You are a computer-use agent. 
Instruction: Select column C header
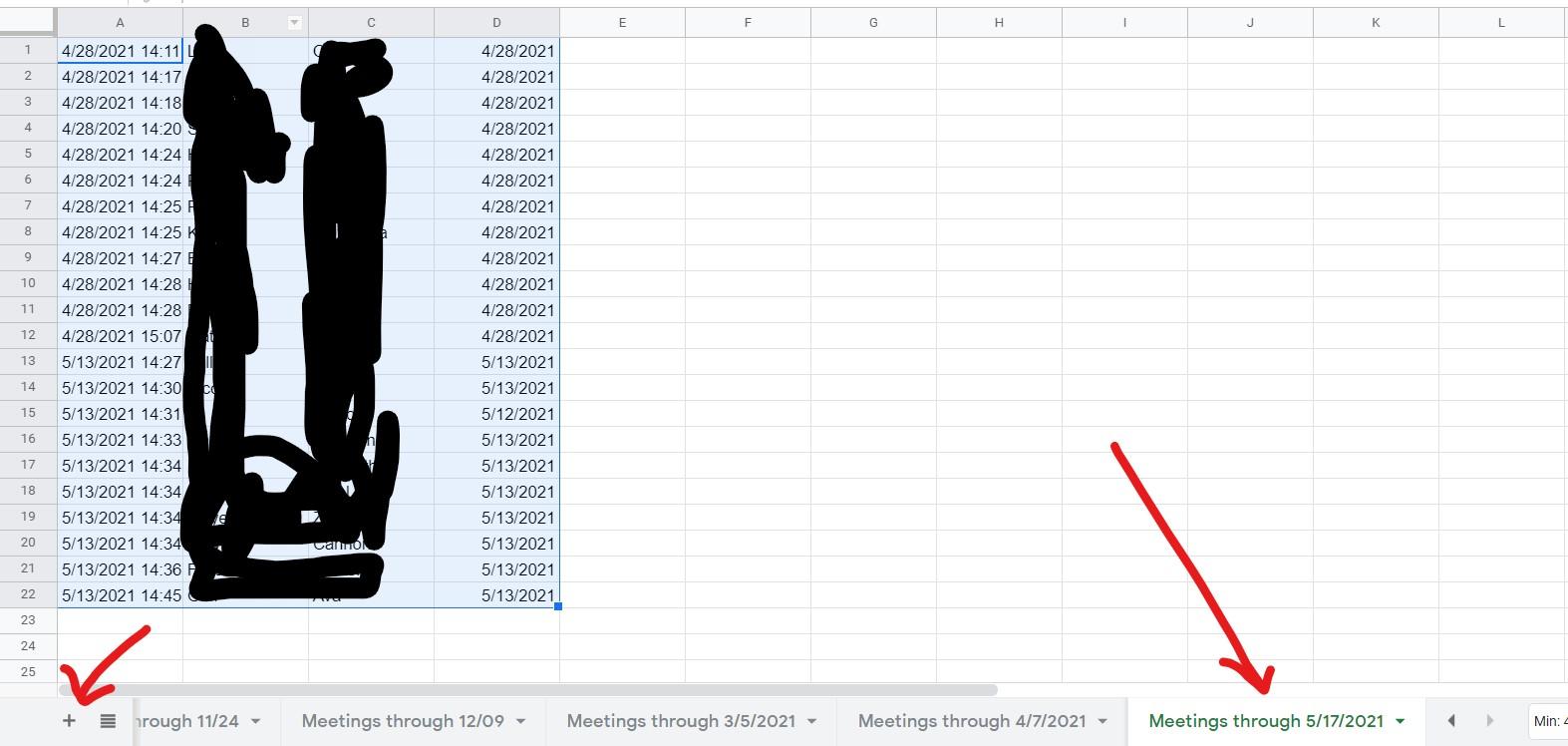pyautogui.click(x=371, y=23)
